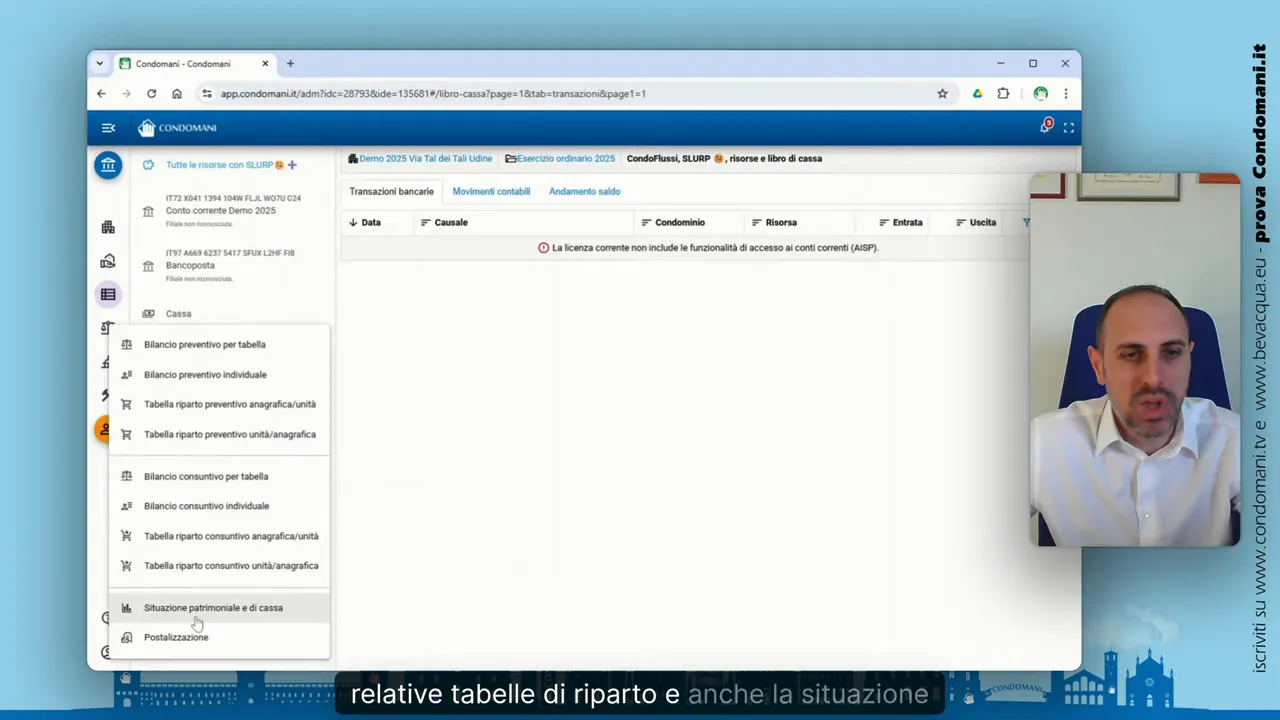
Task: Open the buildings icon in the left rail
Action: coord(108,228)
